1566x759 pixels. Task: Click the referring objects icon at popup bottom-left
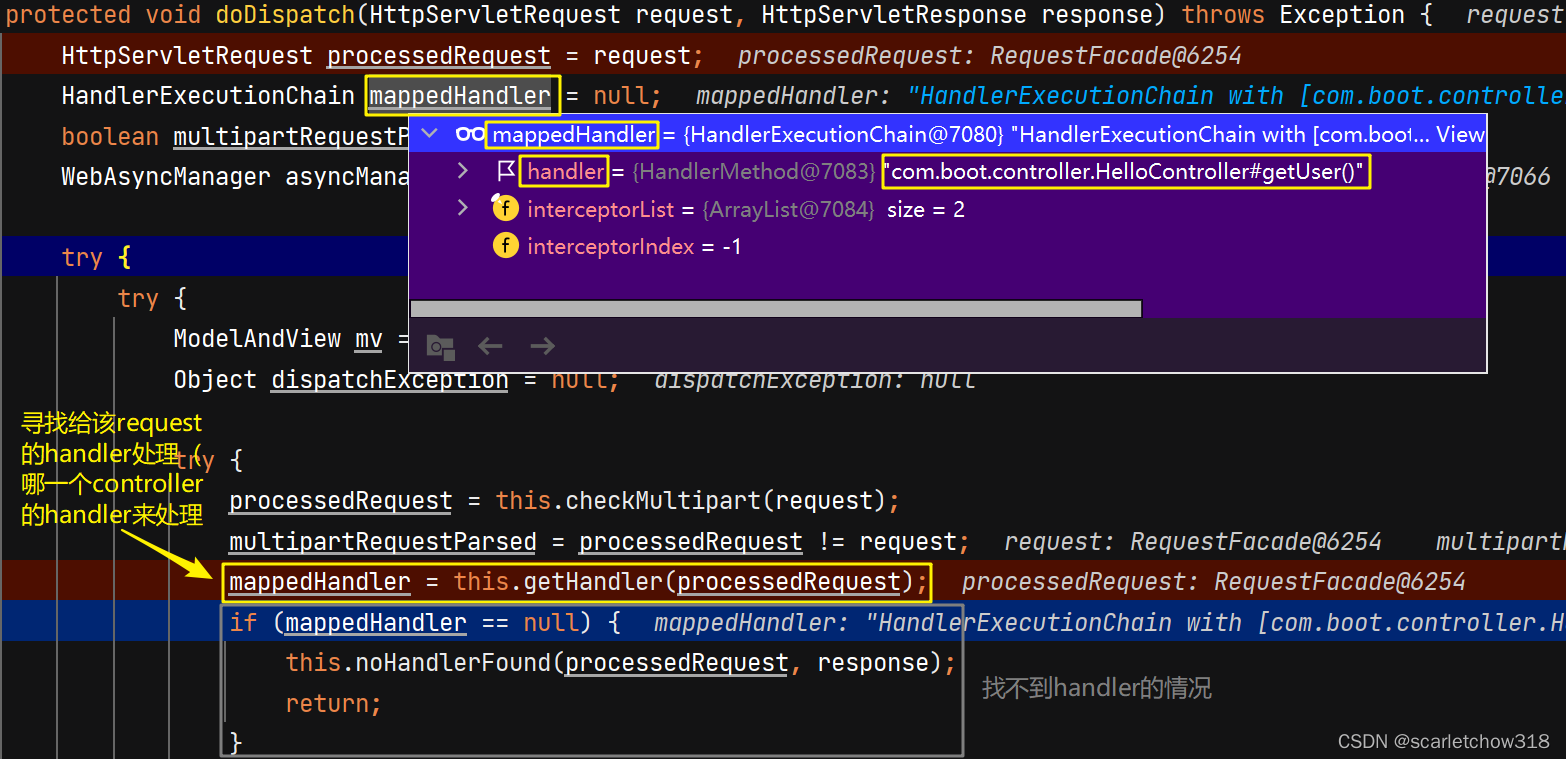[439, 345]
